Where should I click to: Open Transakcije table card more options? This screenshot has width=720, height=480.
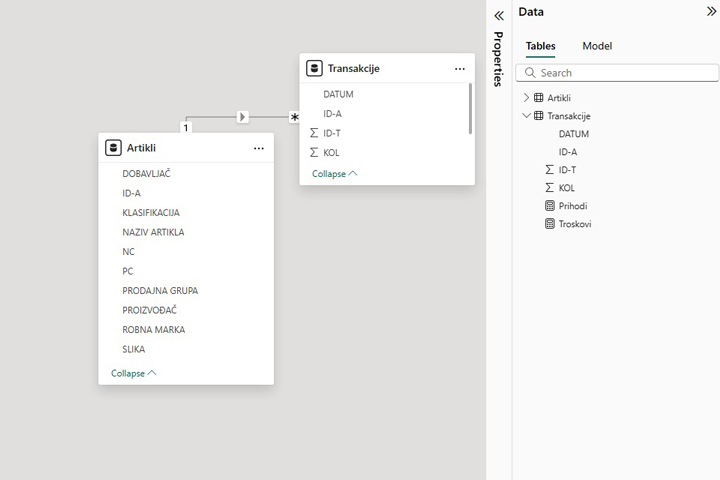460,69
